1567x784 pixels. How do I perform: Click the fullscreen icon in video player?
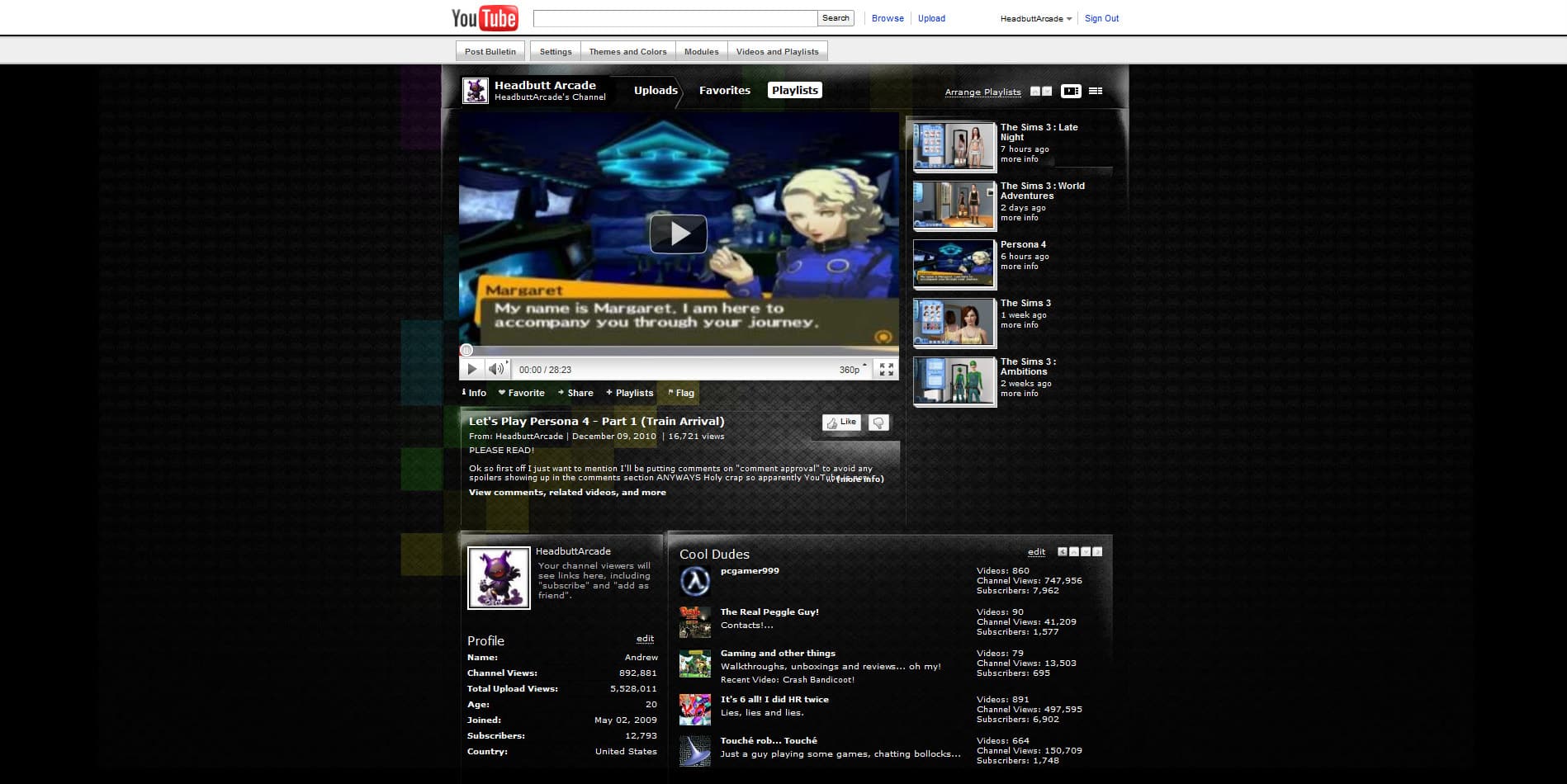[886, 370]
